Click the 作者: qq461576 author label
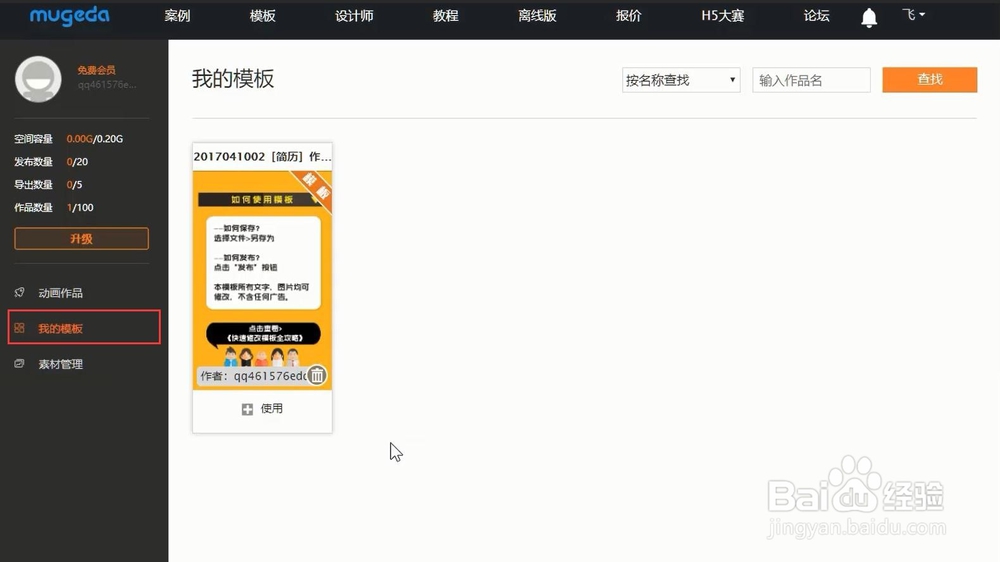Image resolution: width=1000 pixels, height=562 pixels. 253,376
